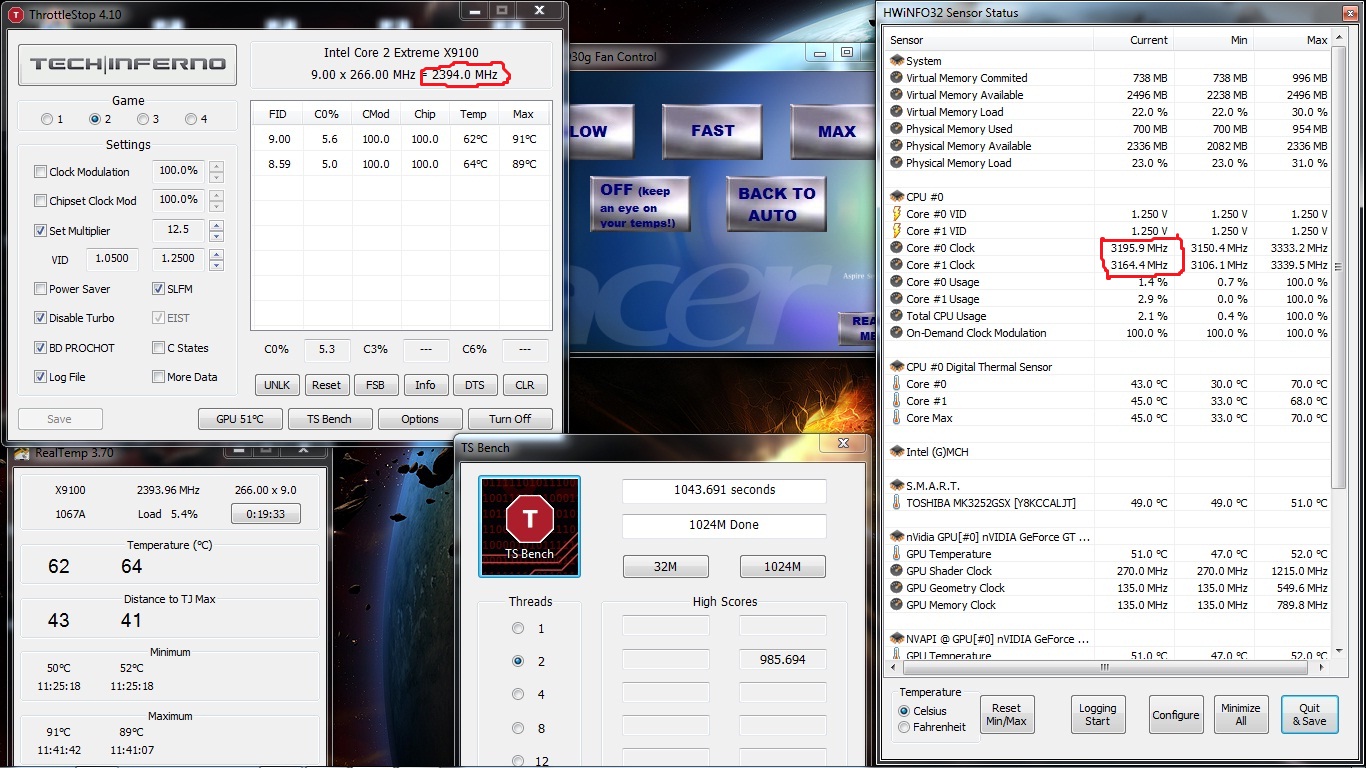Click the icon beside GPU Memory Clock
The width and height of the screenshot is (1366, 768).
pyautogui.click(x=897, y=605)
